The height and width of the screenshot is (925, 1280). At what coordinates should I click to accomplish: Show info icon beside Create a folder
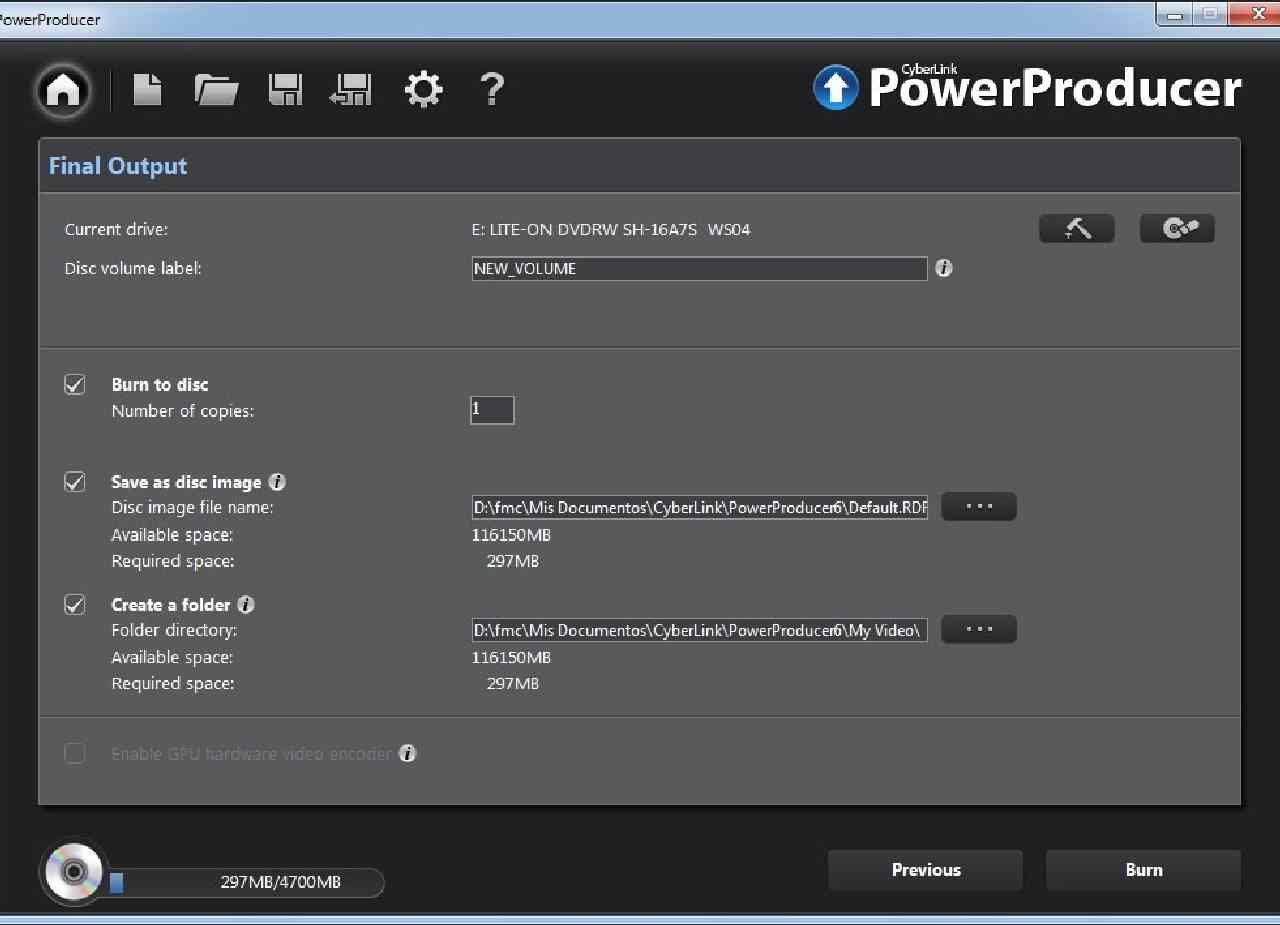pos(246,604)
